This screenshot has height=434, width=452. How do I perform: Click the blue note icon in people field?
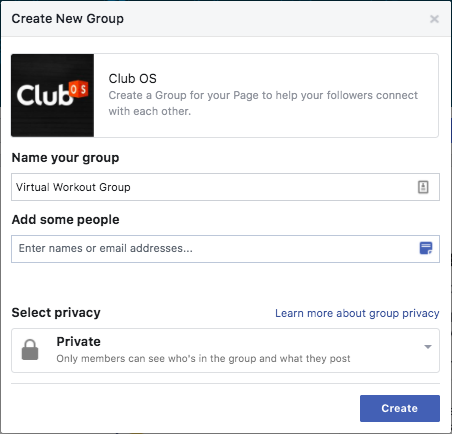(x=426, y=248)
